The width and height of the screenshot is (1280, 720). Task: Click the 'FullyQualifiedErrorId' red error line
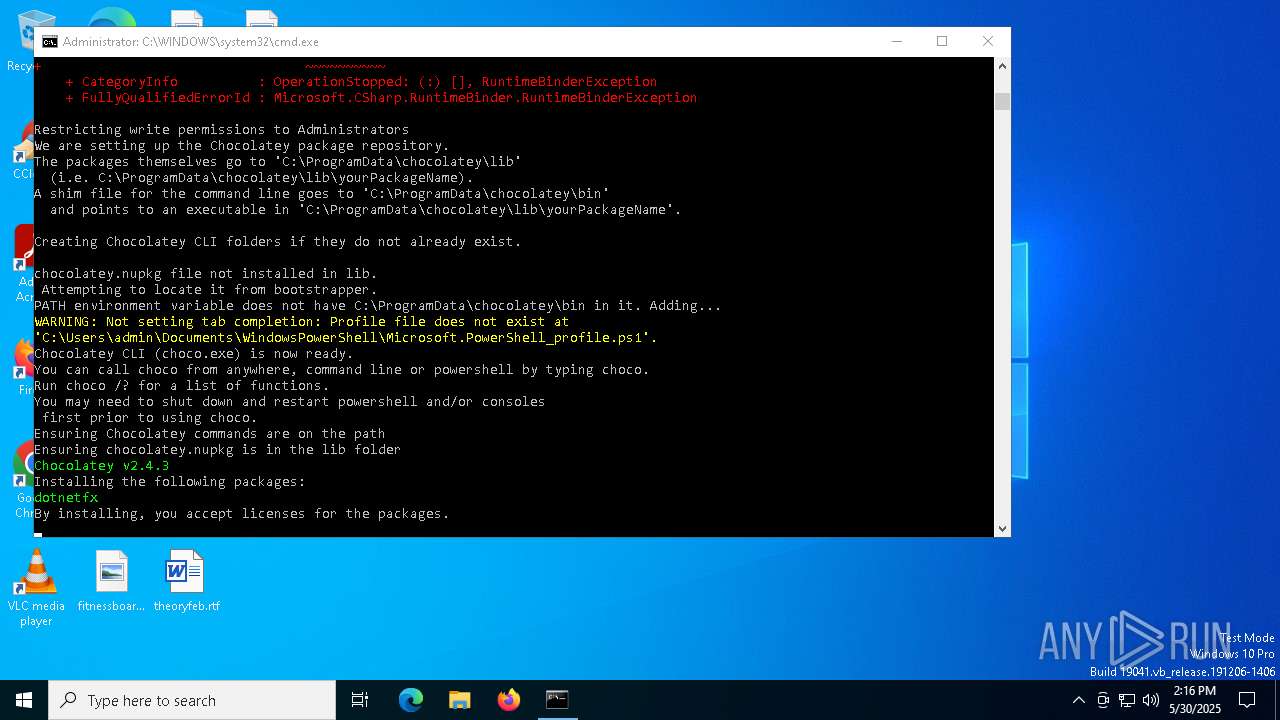[x=381, y=97]
